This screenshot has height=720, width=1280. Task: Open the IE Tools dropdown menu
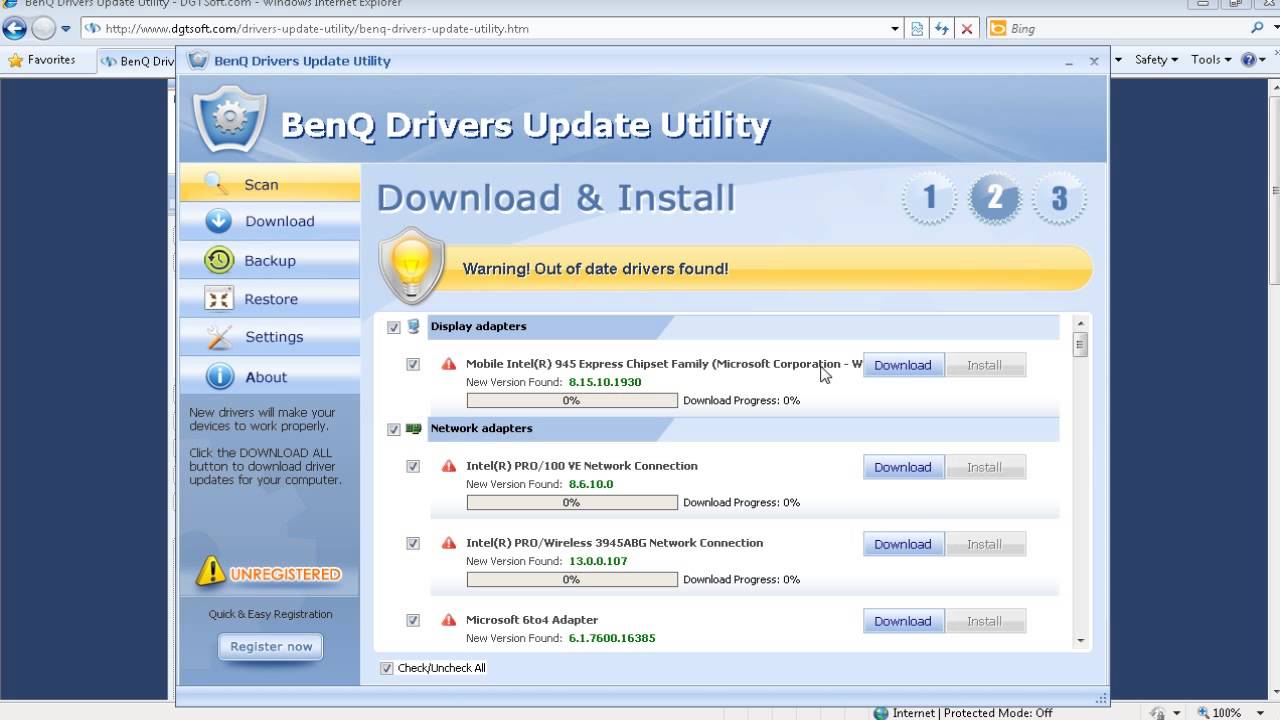(1211, 60)
